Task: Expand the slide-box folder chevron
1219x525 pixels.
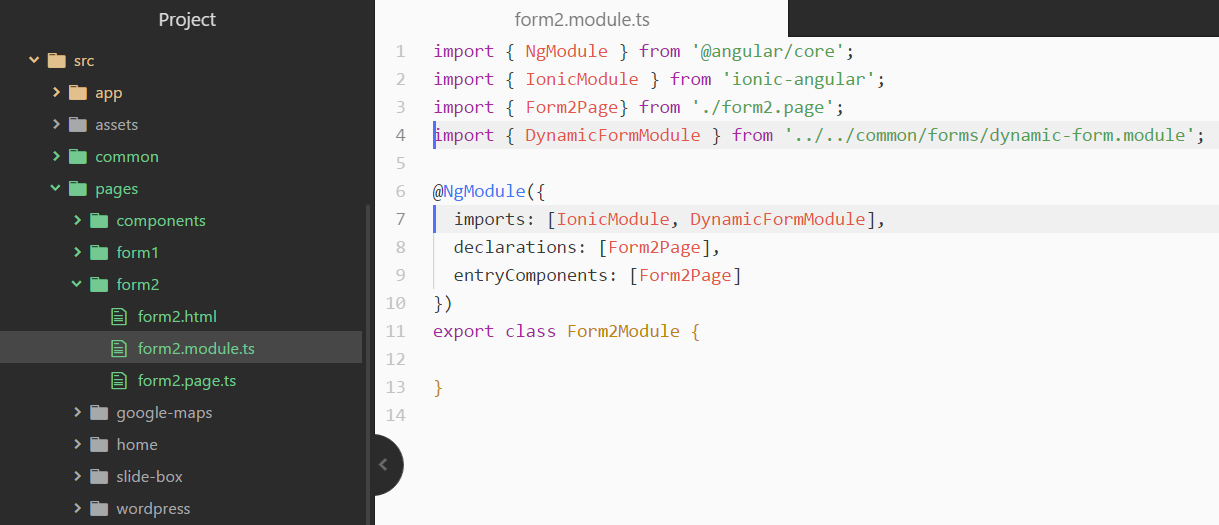Action: coord(77,477)
